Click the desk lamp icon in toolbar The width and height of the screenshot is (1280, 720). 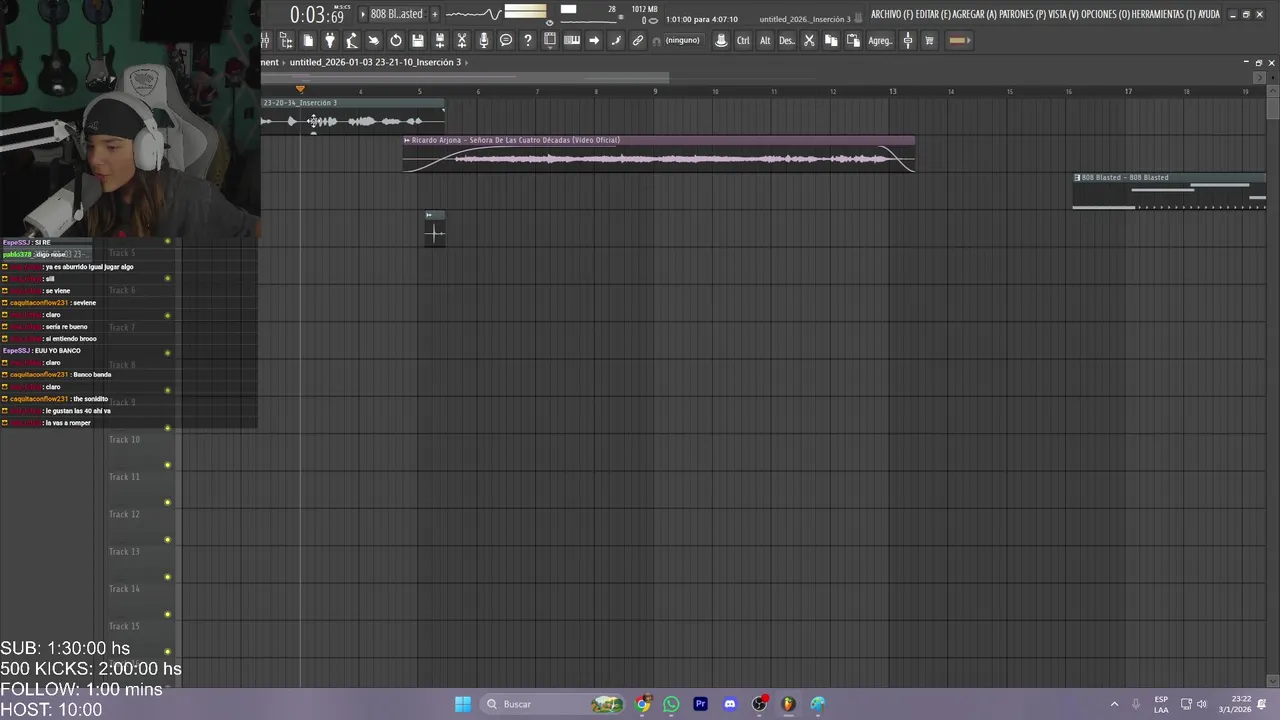coord(352,40)
